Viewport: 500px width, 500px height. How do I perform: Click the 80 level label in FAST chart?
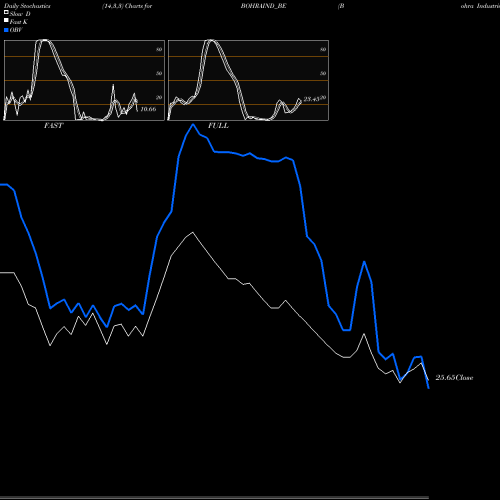(x=159, y=49)
